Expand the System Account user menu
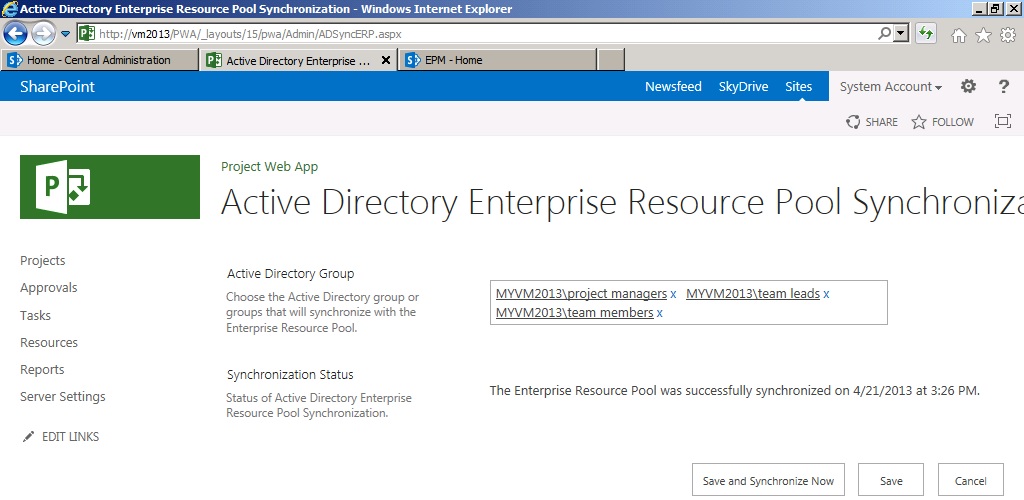The width and height of the screenshot is (1024, 500). (x=891, y=87)
